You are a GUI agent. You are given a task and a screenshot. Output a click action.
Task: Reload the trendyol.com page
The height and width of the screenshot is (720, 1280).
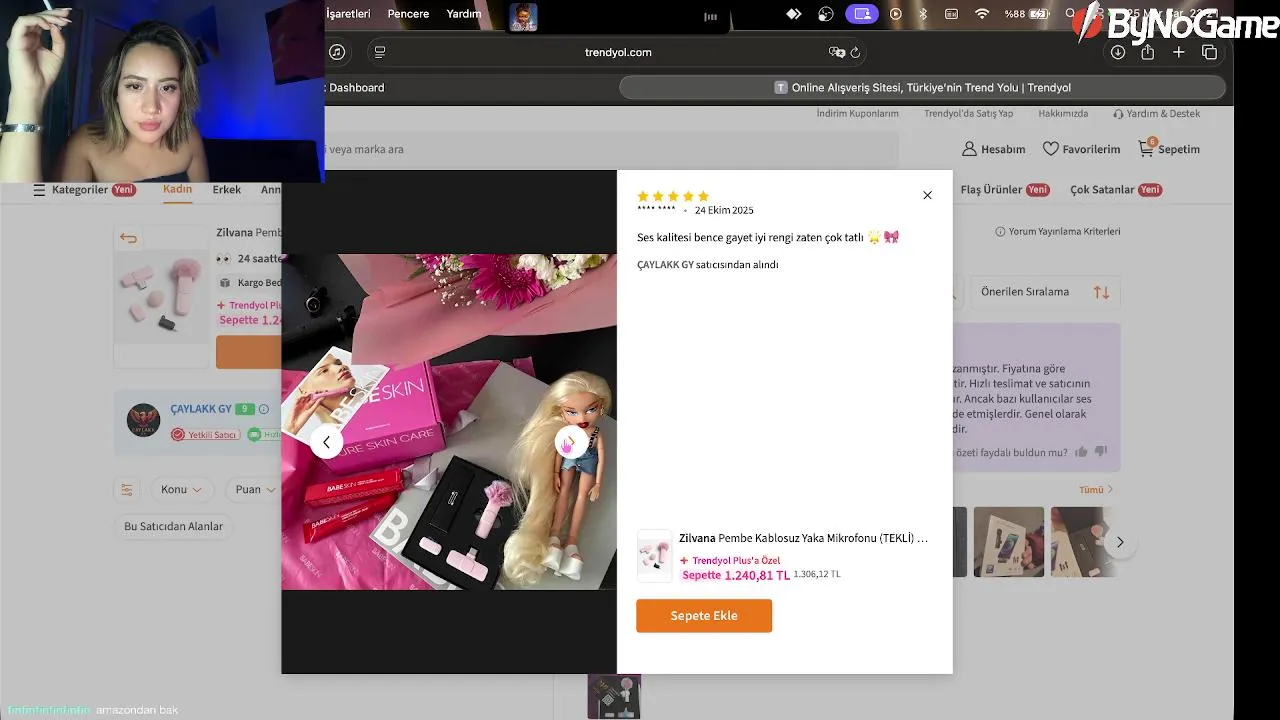pos(856,52)
